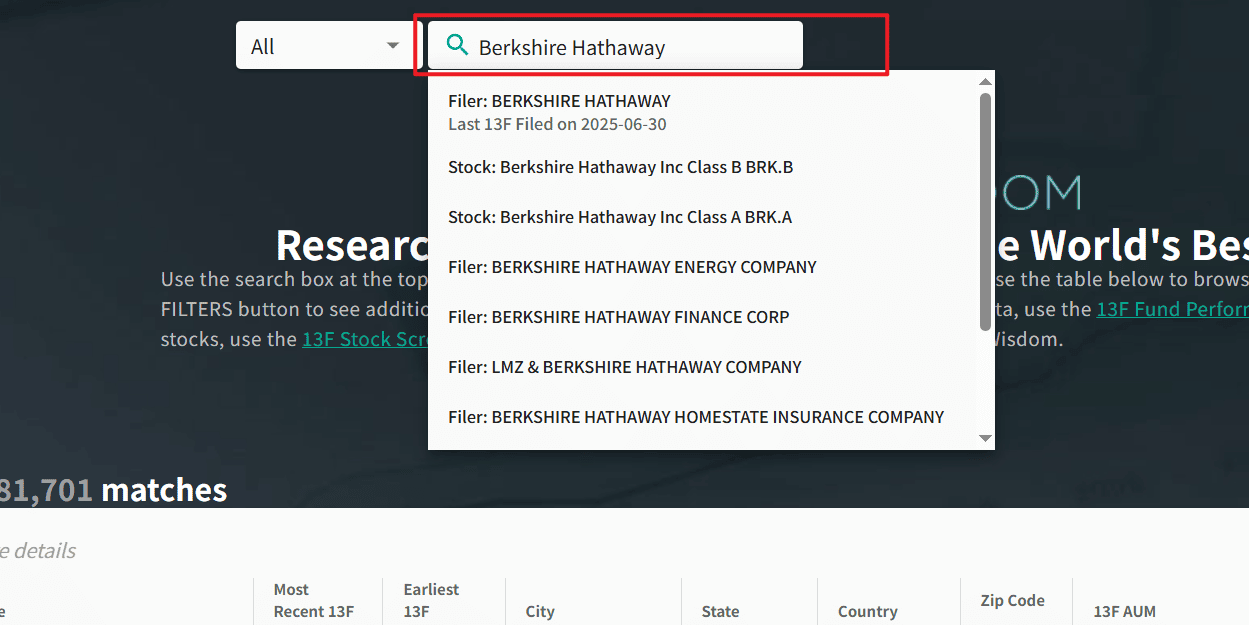Sort by Zip Code column header
The height and width of the screenshot is (625, 1249).
click(1012, 600)
